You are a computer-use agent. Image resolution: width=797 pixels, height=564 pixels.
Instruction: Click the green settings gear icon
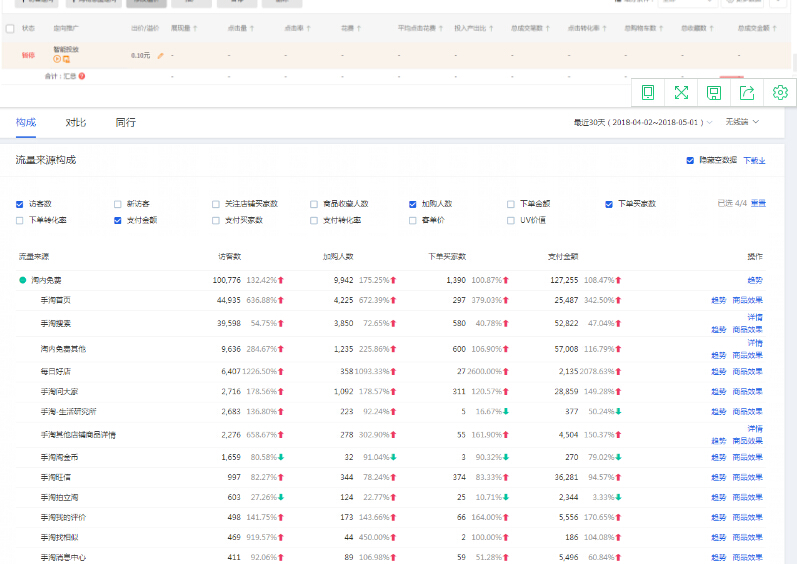tap(780, 92)
